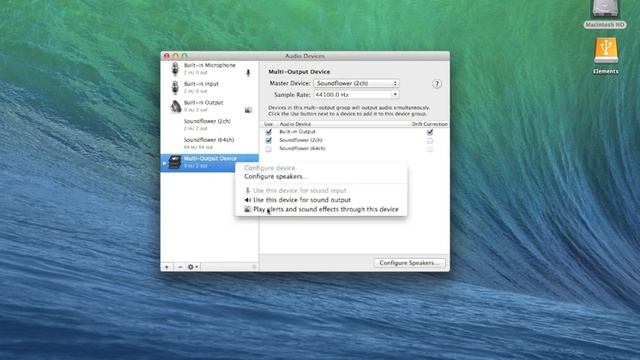Add a new audio device with plus
Viewport: 640px width, 360px height.
pos(167,267)
